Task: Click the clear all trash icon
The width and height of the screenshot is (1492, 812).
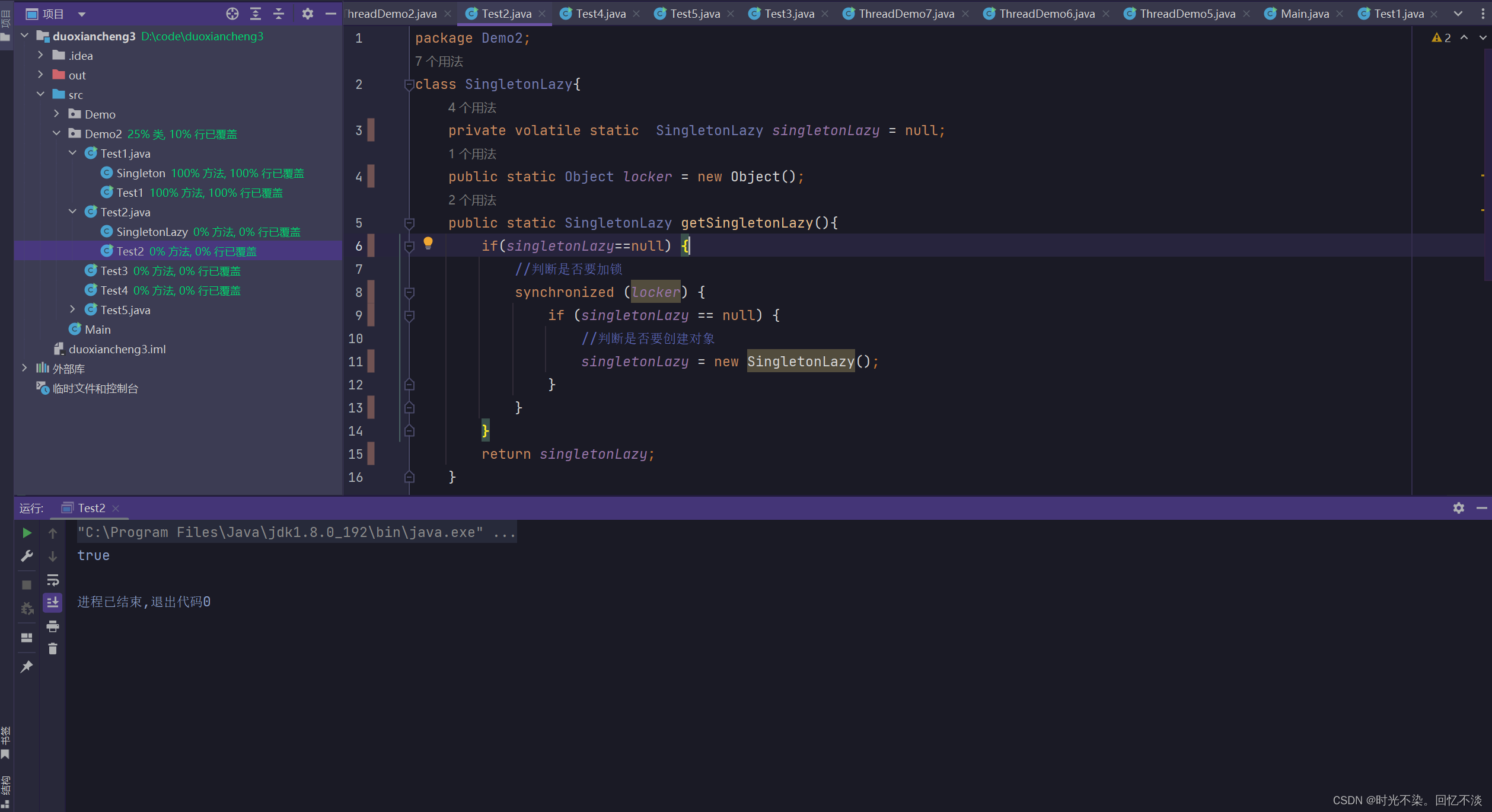Action: (x=53, y=649)
